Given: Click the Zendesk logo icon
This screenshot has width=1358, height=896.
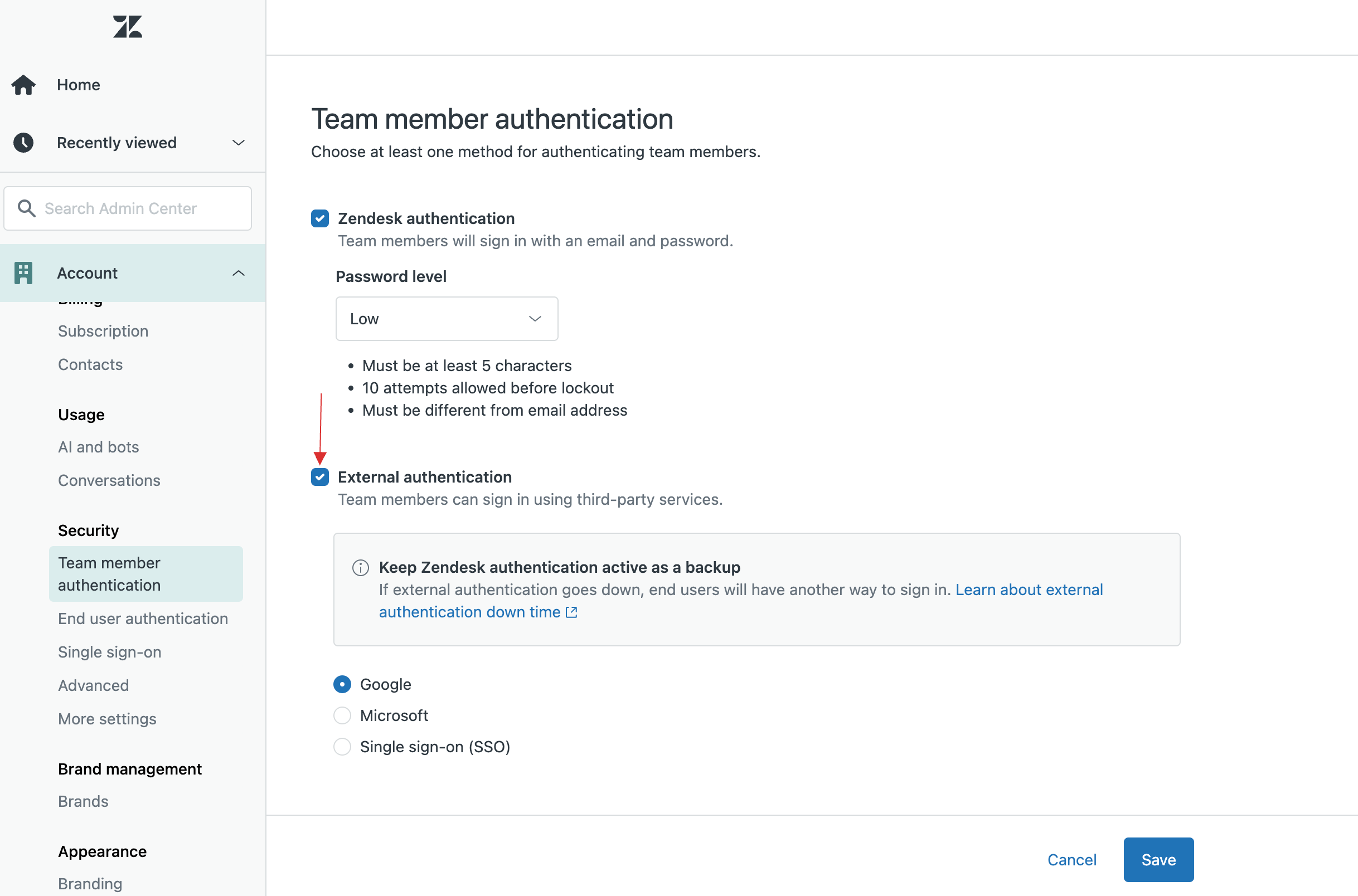Looking at the screenshot, I should tap(128, 27).
